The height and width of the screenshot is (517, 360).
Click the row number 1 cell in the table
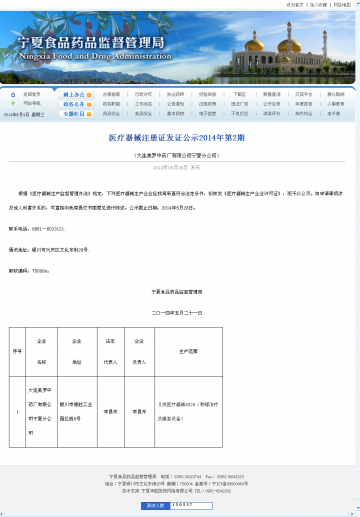click(x=17, y=412)
